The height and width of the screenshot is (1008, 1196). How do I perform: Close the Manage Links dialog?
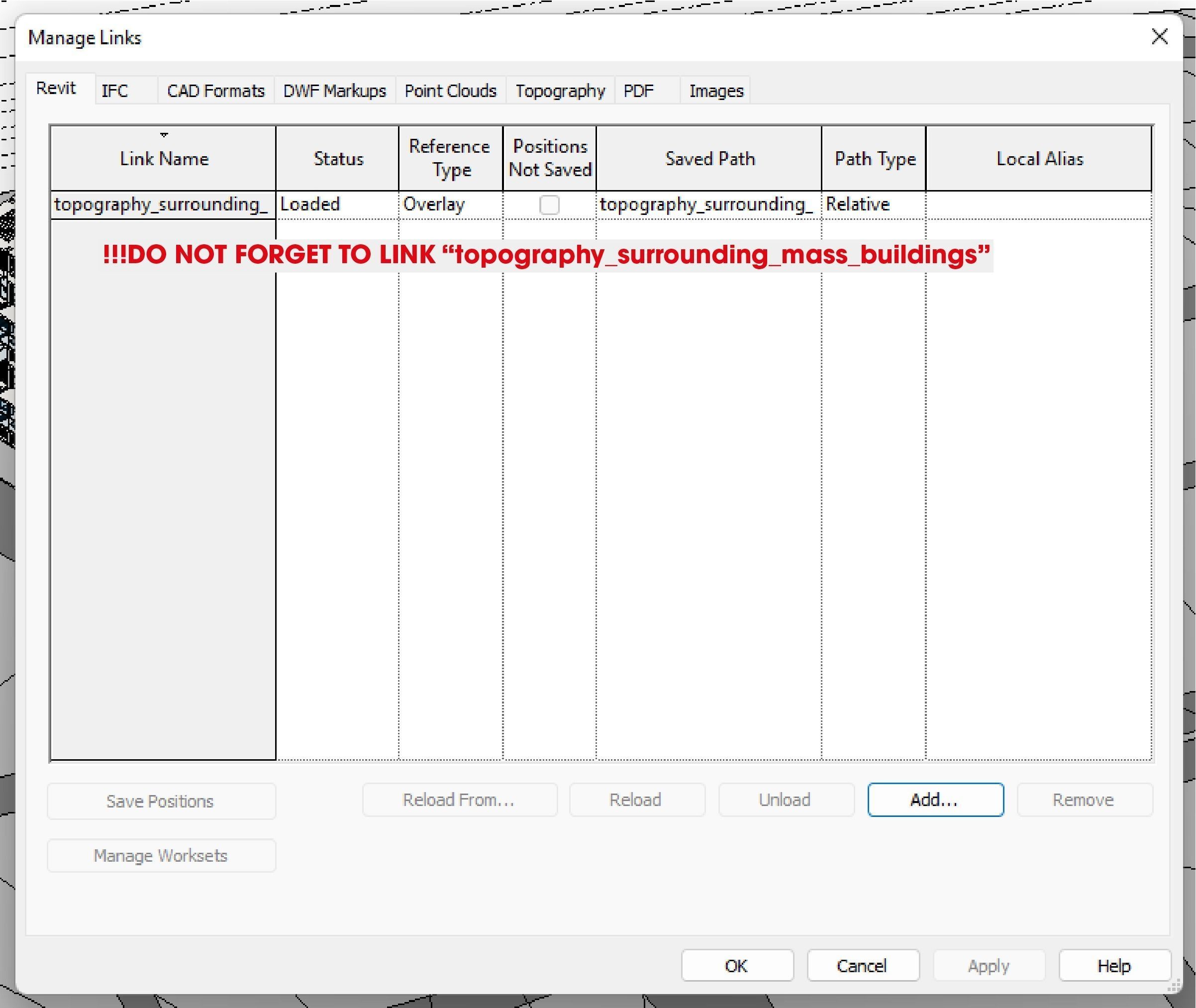pos(1159,37)
